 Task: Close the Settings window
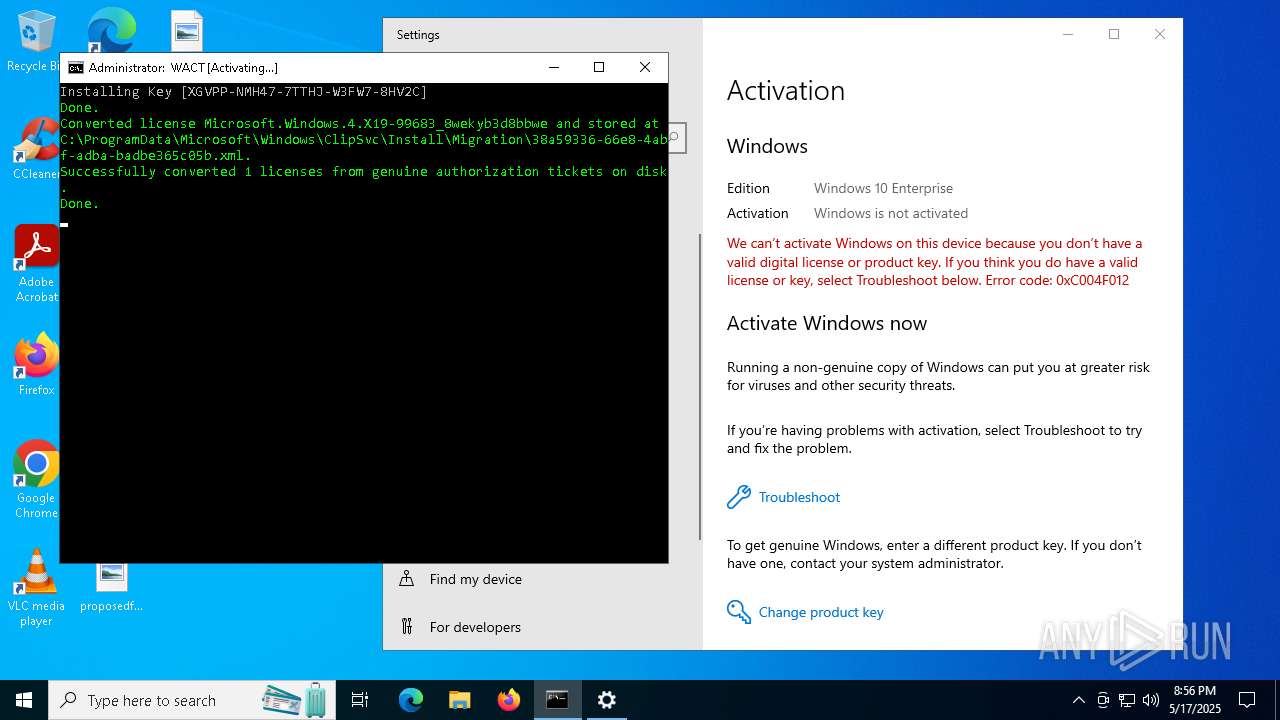tap(1160, 34)
